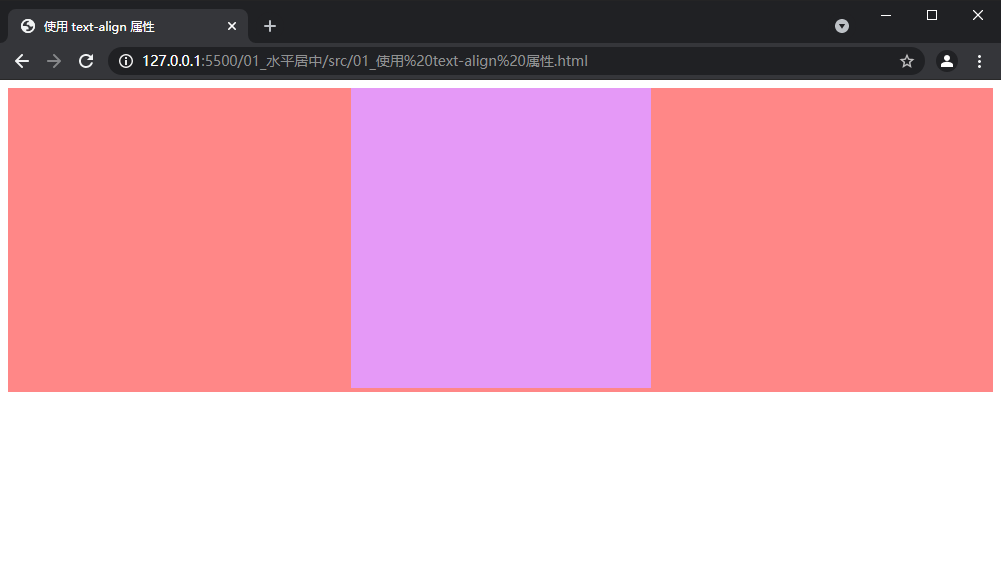The height and width of the screenshot is (583, 1001).
Task: Click the Chrome update indicator icon
Action: [x=841, y=26]
